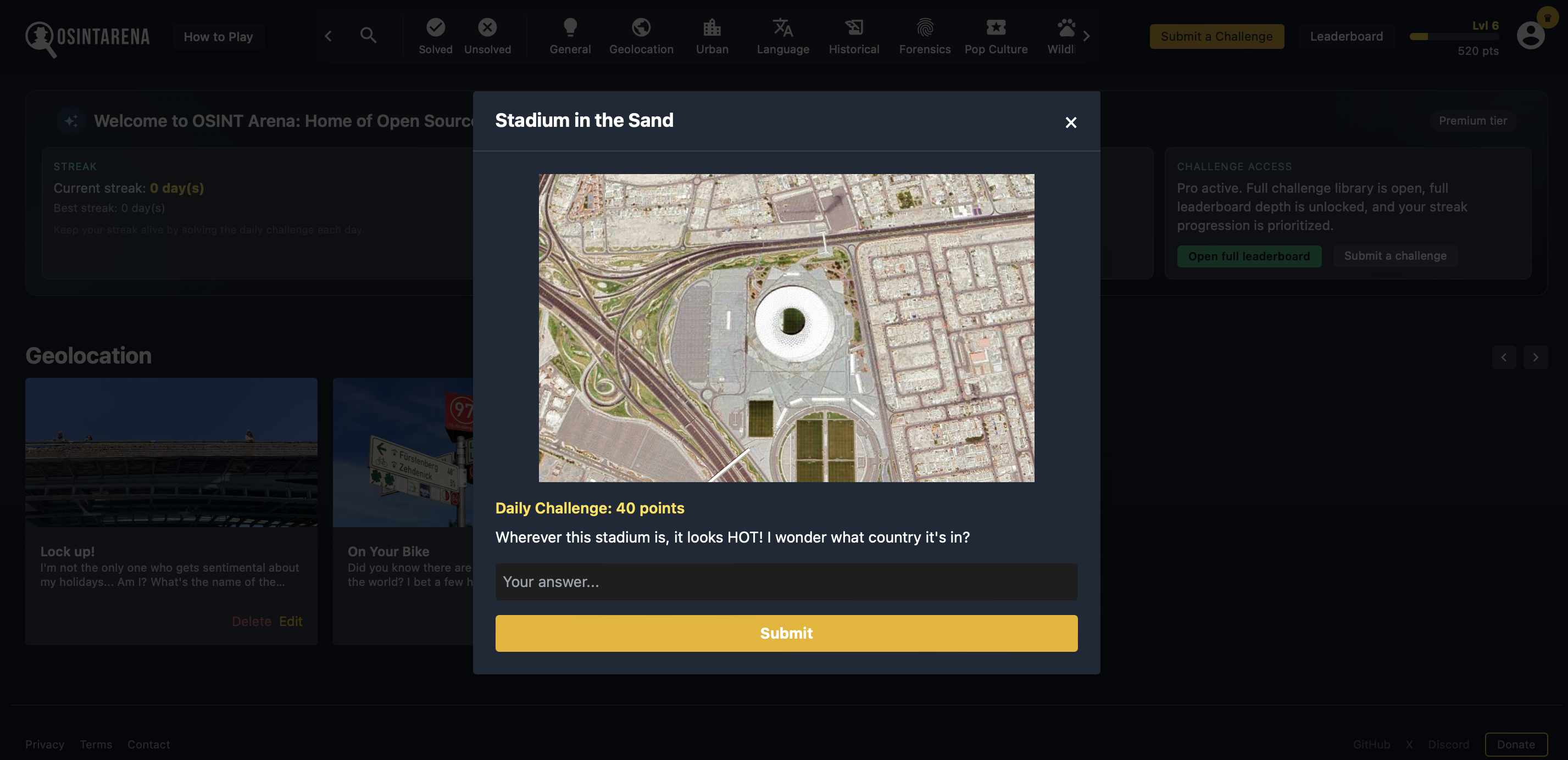Open the Discord footer link
This screenshot has width=1568, height=760.
click(x=1448, y=744)
